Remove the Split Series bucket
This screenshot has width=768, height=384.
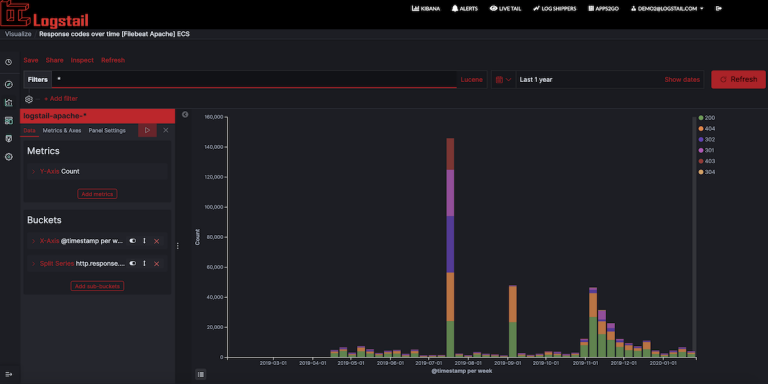click(x=157, y=264)
